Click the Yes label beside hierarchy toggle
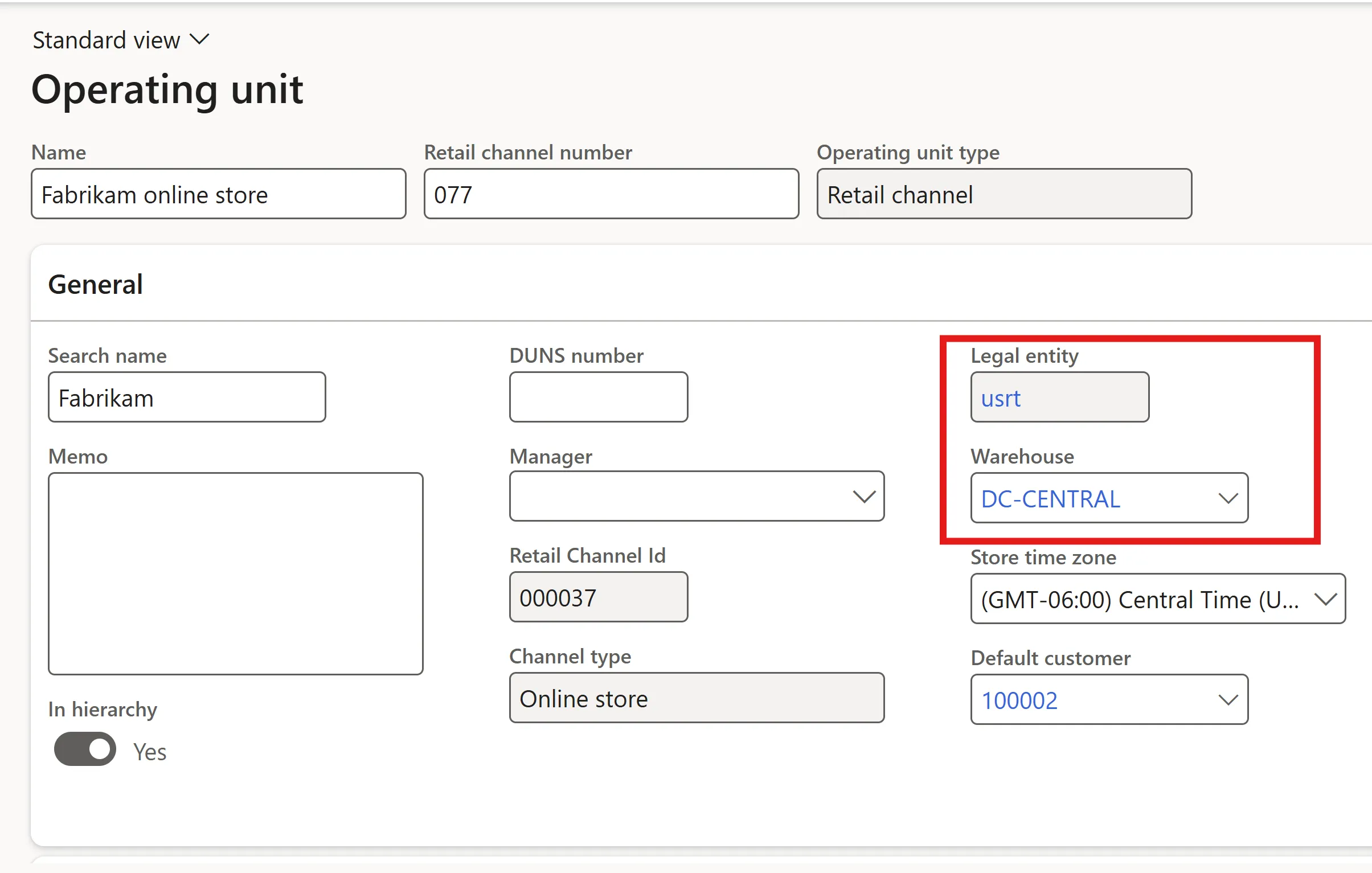The image size is (1372, 873). click(150, 752)
